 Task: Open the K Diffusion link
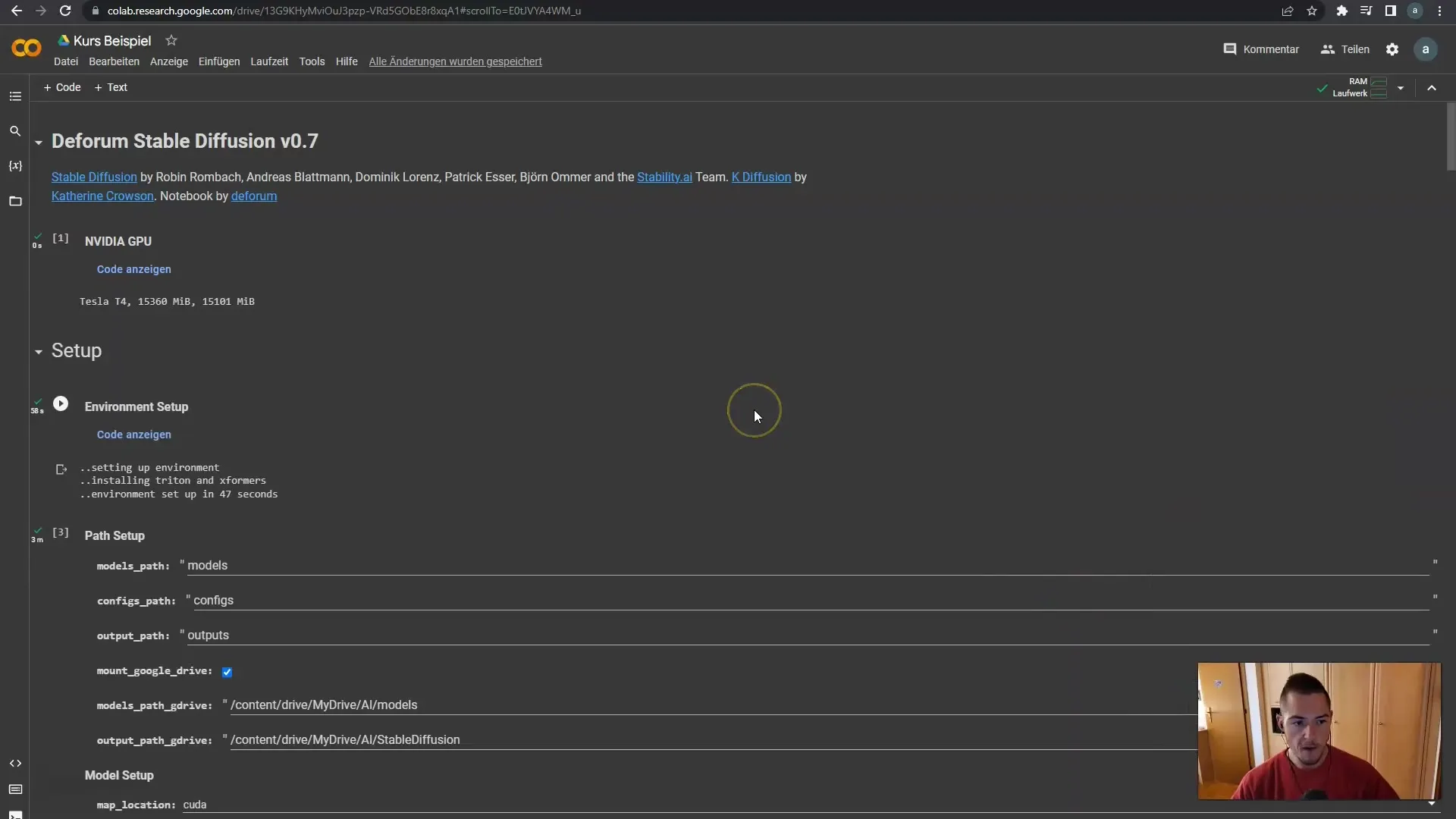pos(761,177)
